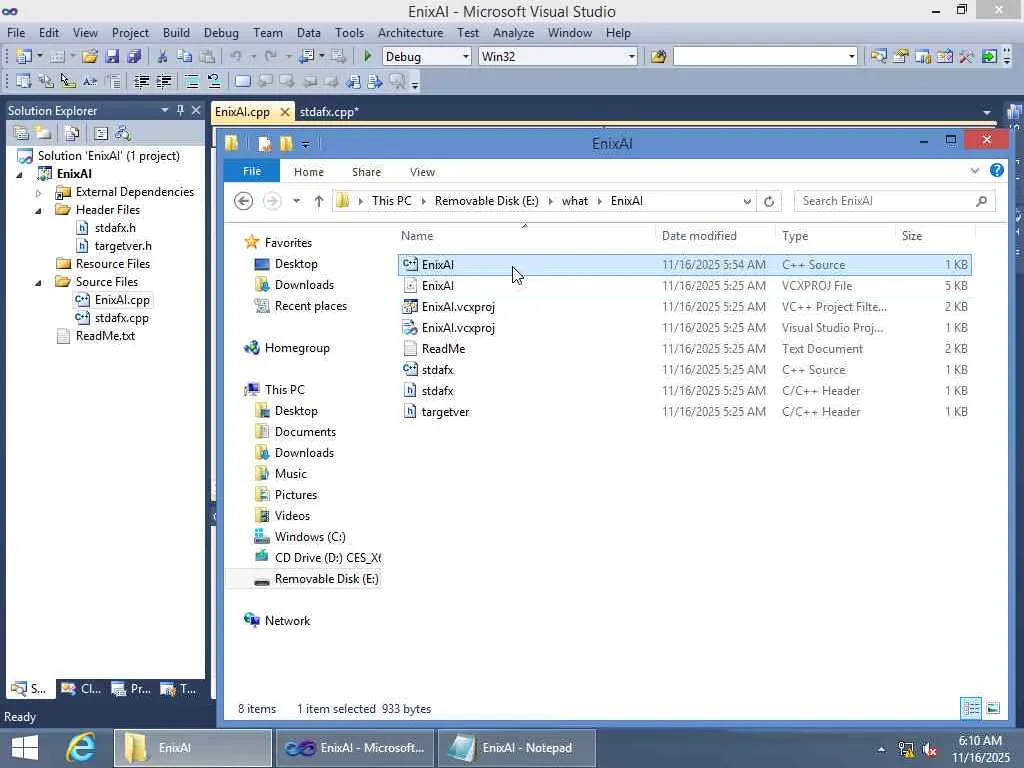The width and height of the screenshot is (1024, 768).
Task: Click the Refresh button beside address bar
Action: (x=769, y=201)
